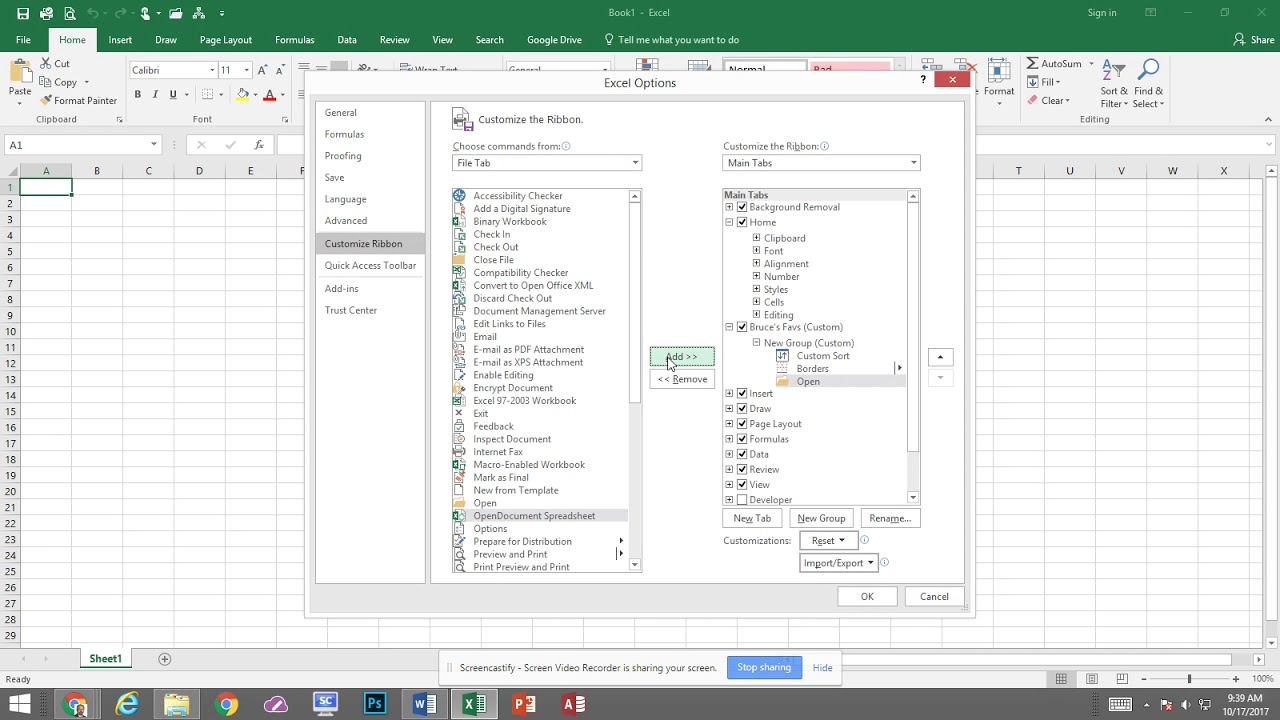Click OK in Excel Options
The width and height of the screenshot is (1280, 720).
[867, 597]
